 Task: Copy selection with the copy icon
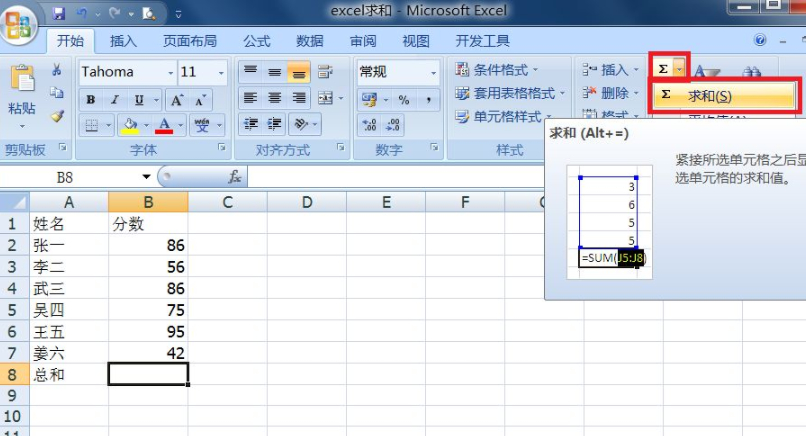pos(57,93)
